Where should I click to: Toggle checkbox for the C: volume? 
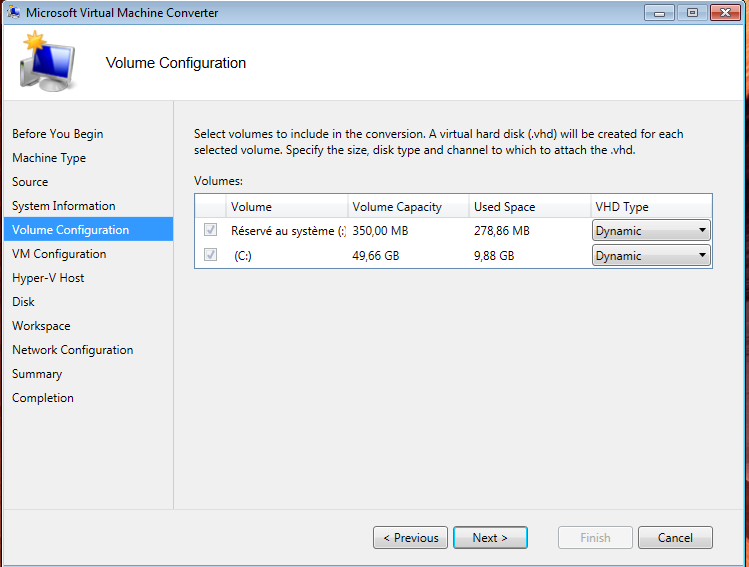click(210, 255)
